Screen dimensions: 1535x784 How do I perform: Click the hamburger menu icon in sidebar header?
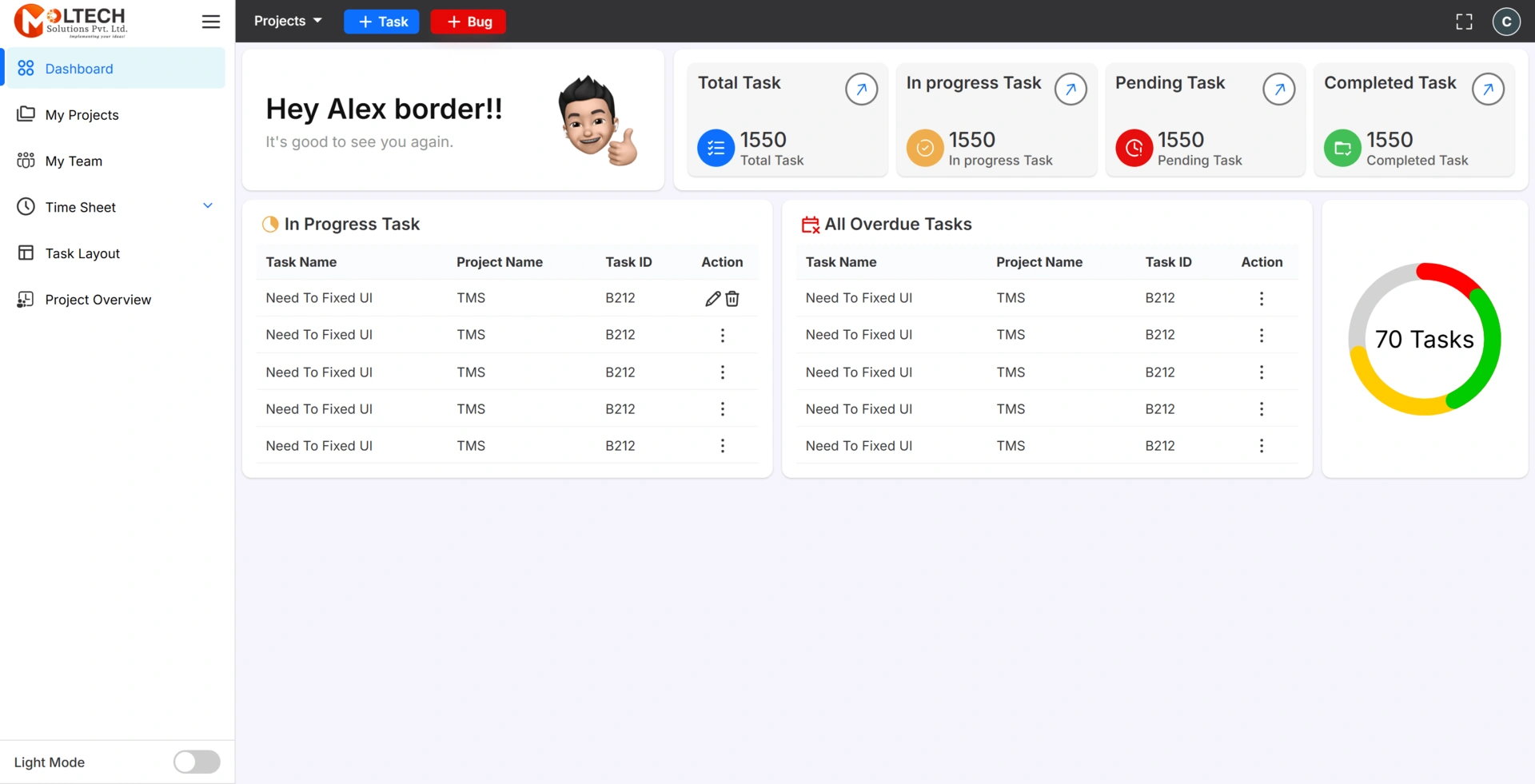(210, 22)
